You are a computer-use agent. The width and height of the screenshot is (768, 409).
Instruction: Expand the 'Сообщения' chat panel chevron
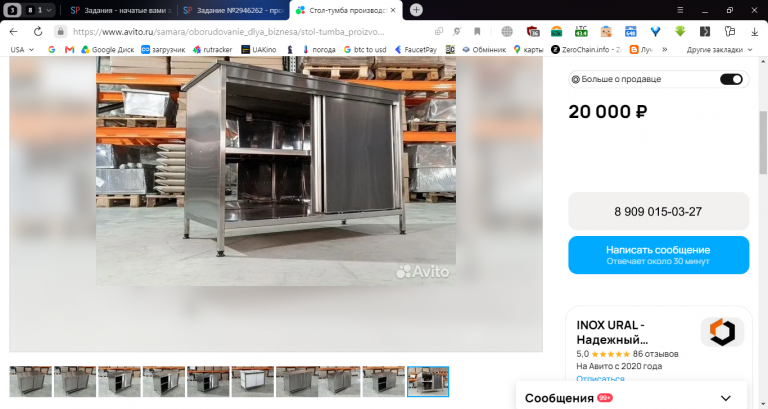click(725, 398)
